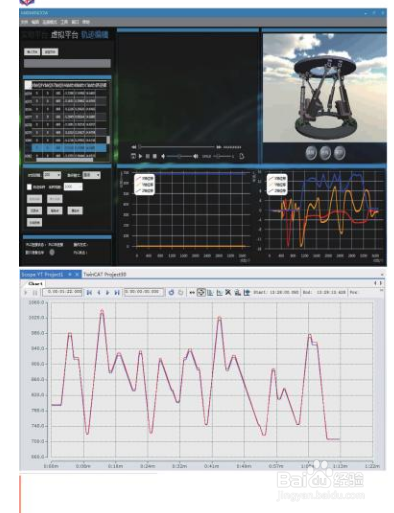Mute audio using the speaker icon
This screenshot has width=394, height=513.
click(x=163, y=156)
